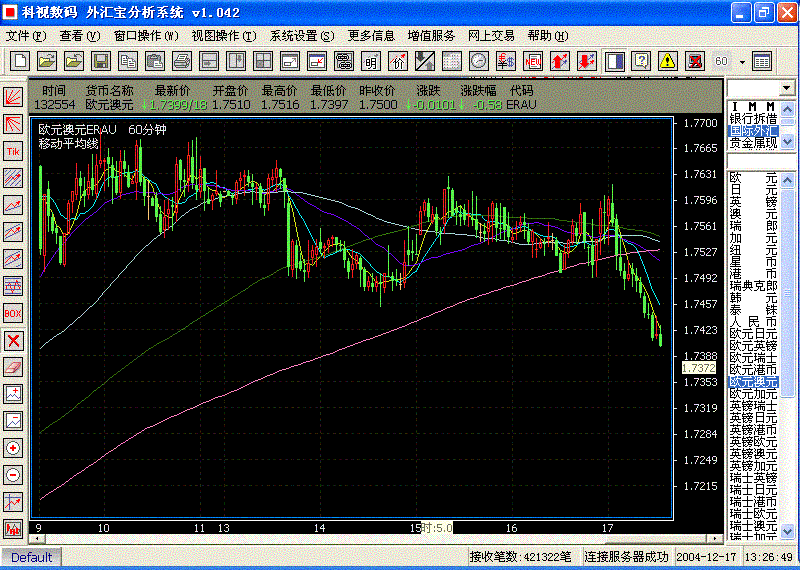Open the 网上交易 menu
Image resolution: width=800 pixels, height=570 pixels.
click(491, 36)
